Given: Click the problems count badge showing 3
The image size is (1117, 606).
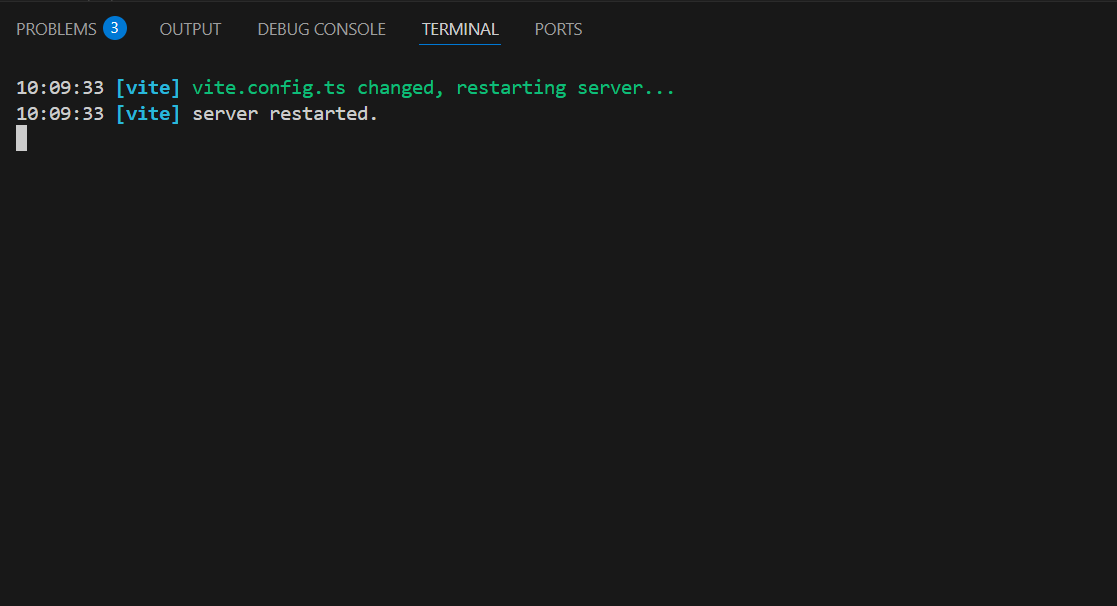Looking at the screenshot, I should [113, 28].
